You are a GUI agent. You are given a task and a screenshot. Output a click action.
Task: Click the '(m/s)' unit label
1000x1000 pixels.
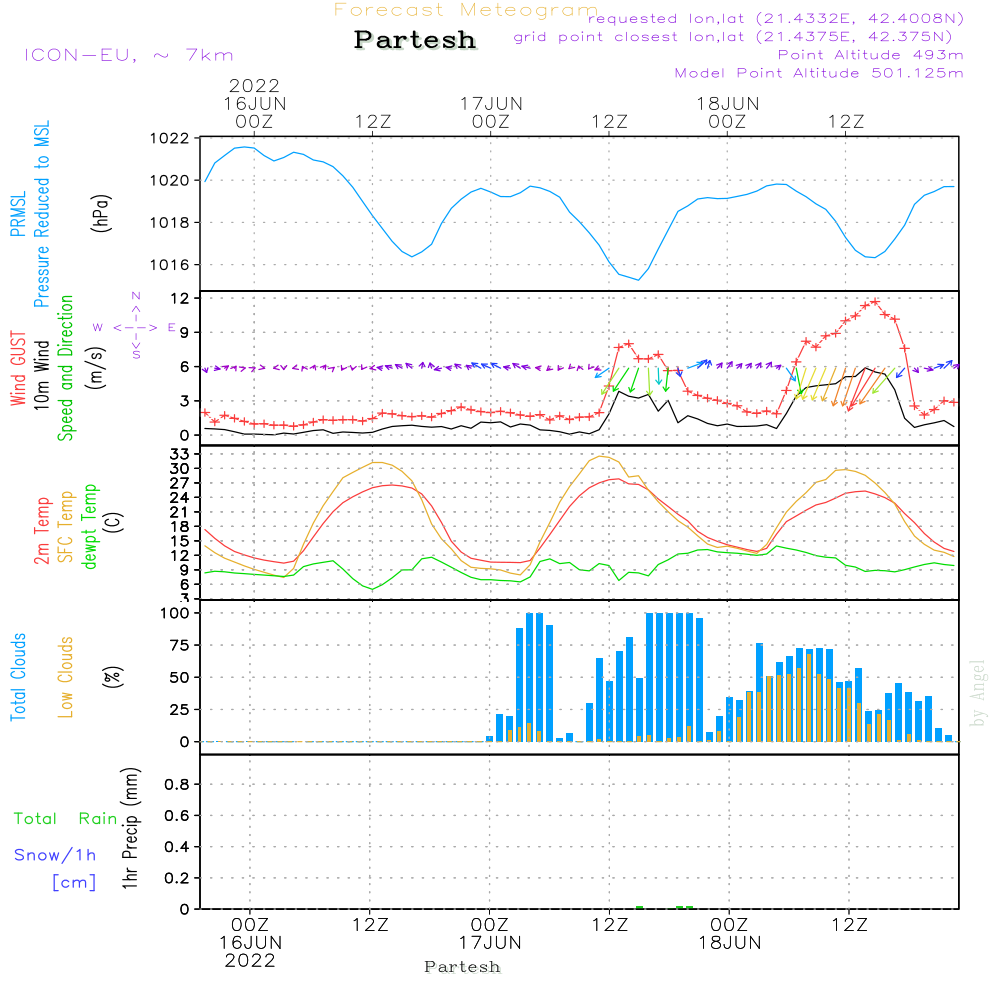click(96, 369)
